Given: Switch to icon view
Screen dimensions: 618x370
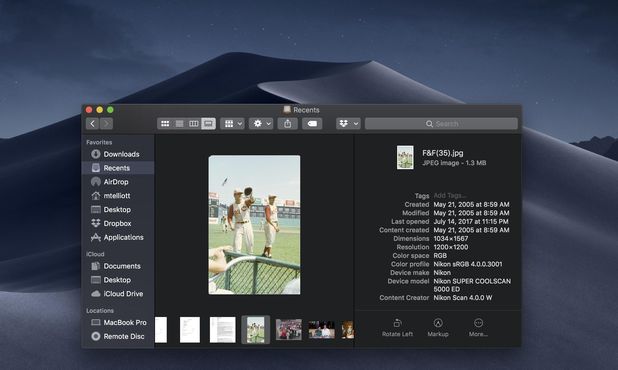Looking at the screenshot, I should (x=165, y=124).
